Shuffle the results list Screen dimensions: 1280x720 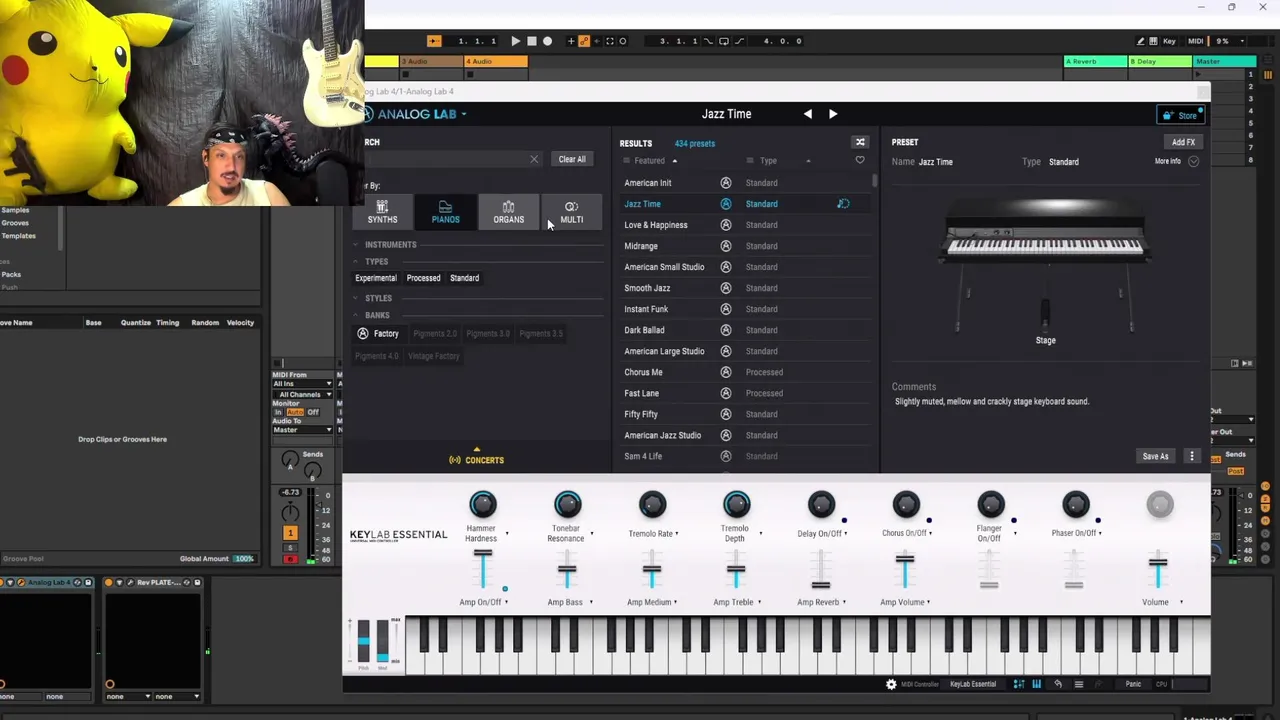[860, 142]
